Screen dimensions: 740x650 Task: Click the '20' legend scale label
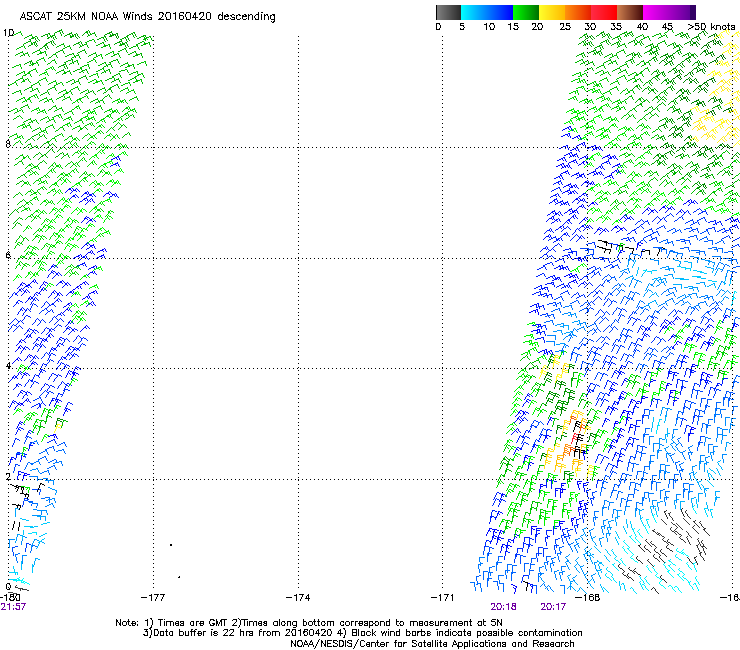(537, 27)
